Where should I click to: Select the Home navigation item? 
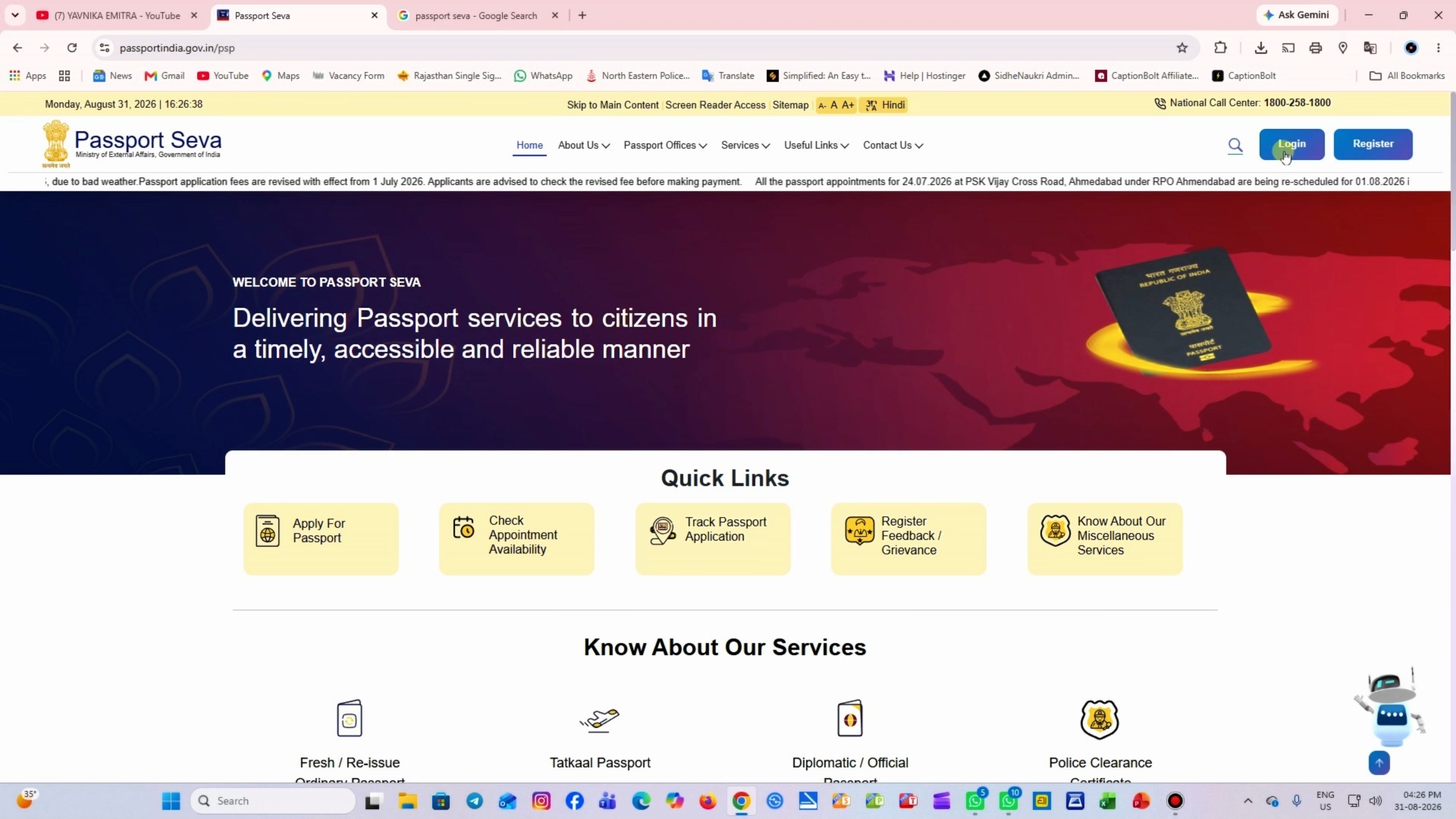coord(529,146)
